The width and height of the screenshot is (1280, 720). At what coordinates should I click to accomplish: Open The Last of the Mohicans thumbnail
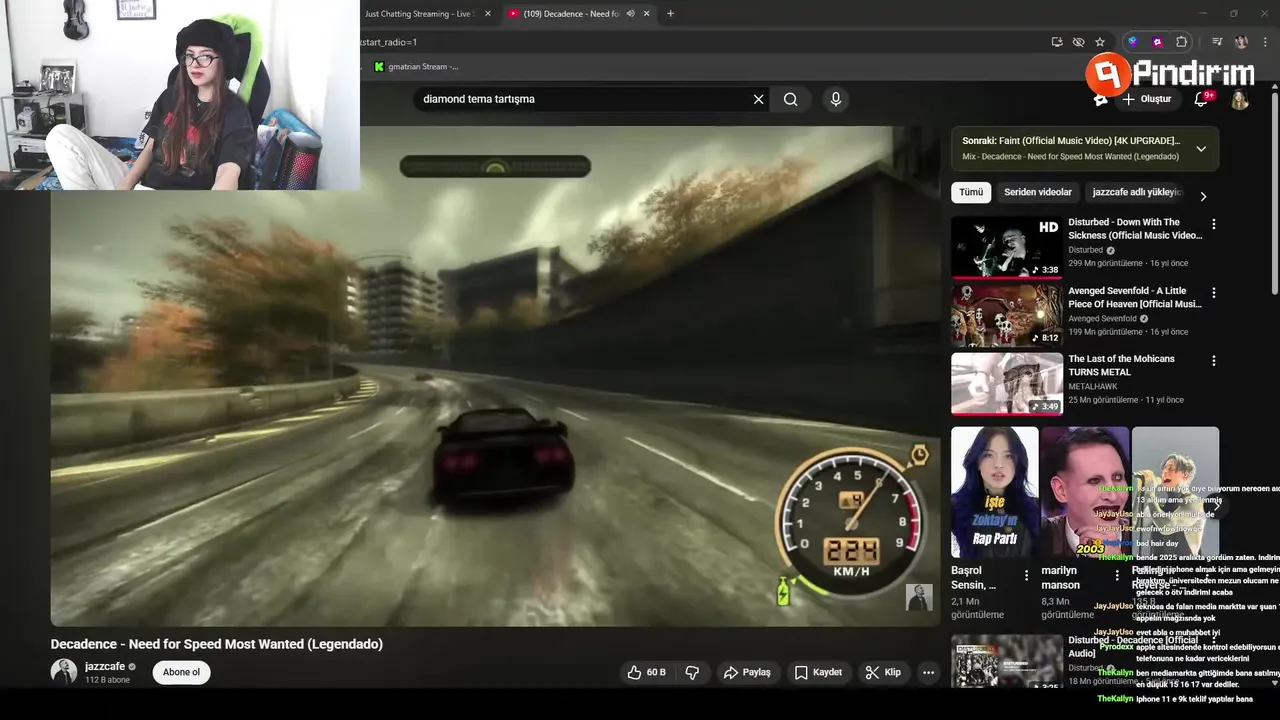[1007, 383]
